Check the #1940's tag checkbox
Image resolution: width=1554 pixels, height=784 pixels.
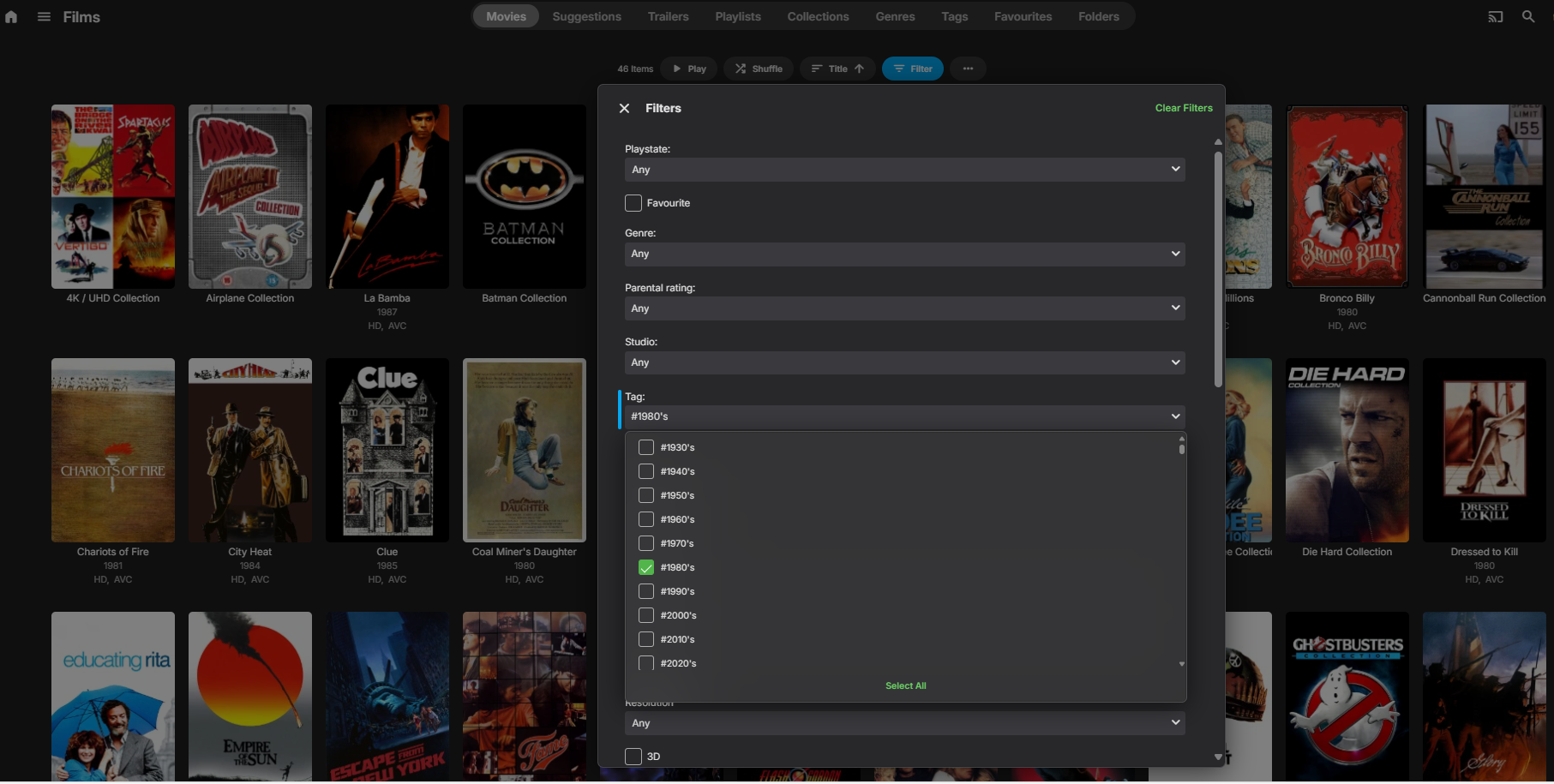click(646, 471)
